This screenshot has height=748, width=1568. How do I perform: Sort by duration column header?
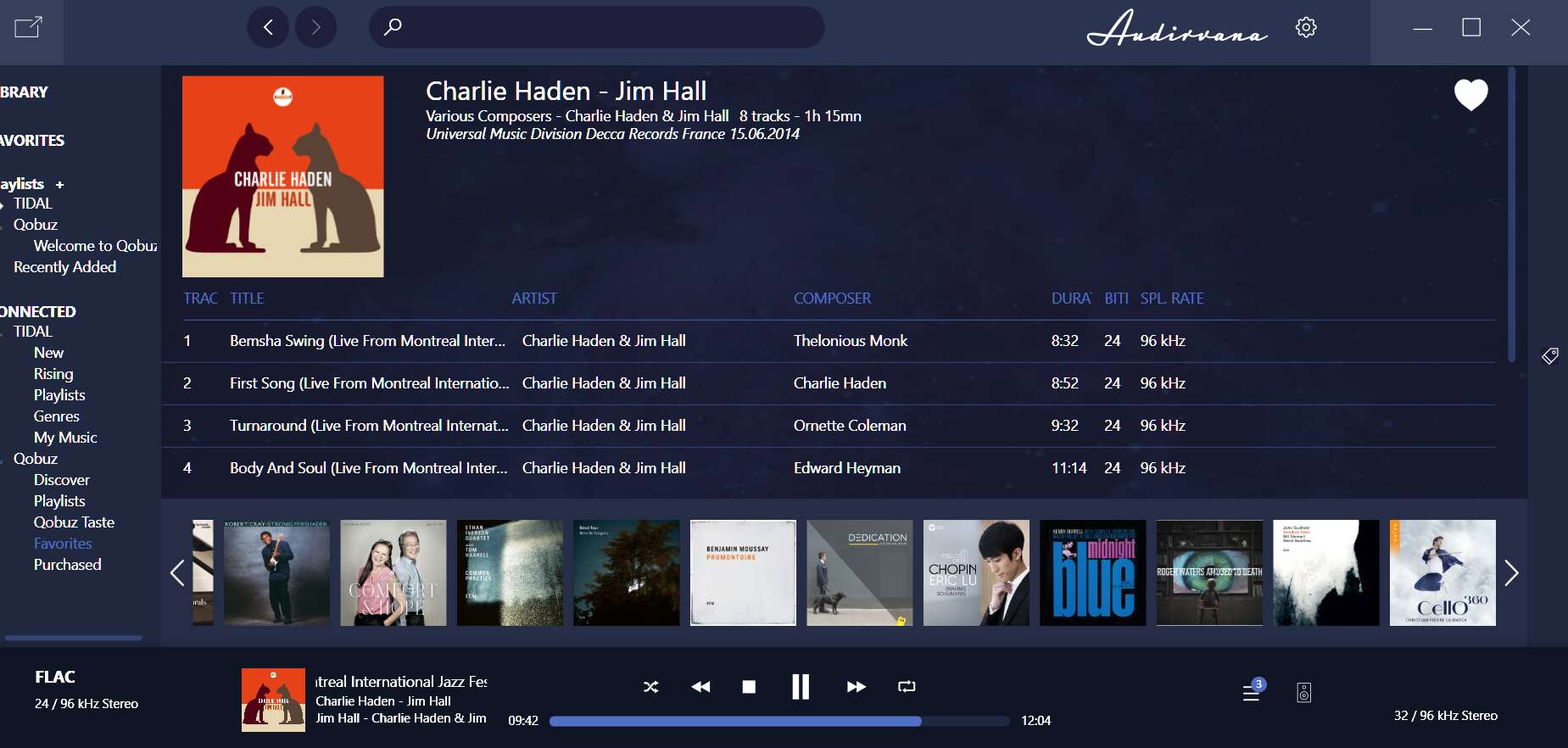pos(1071,299)
